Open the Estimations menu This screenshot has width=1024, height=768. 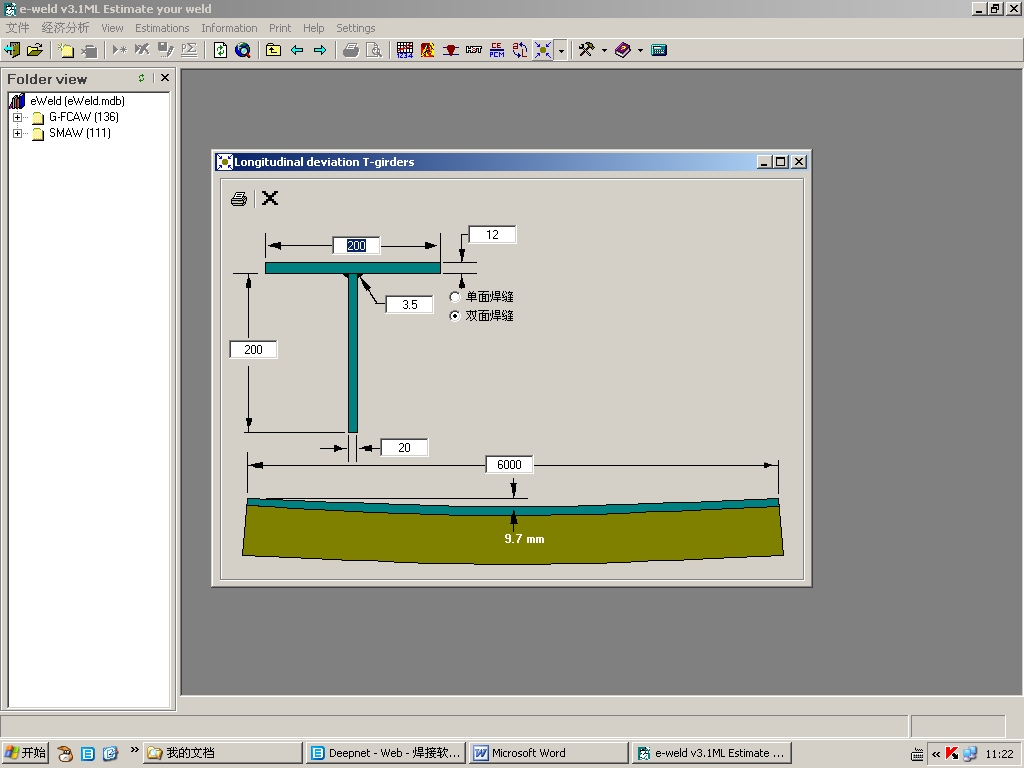click(x=162, y=28)
